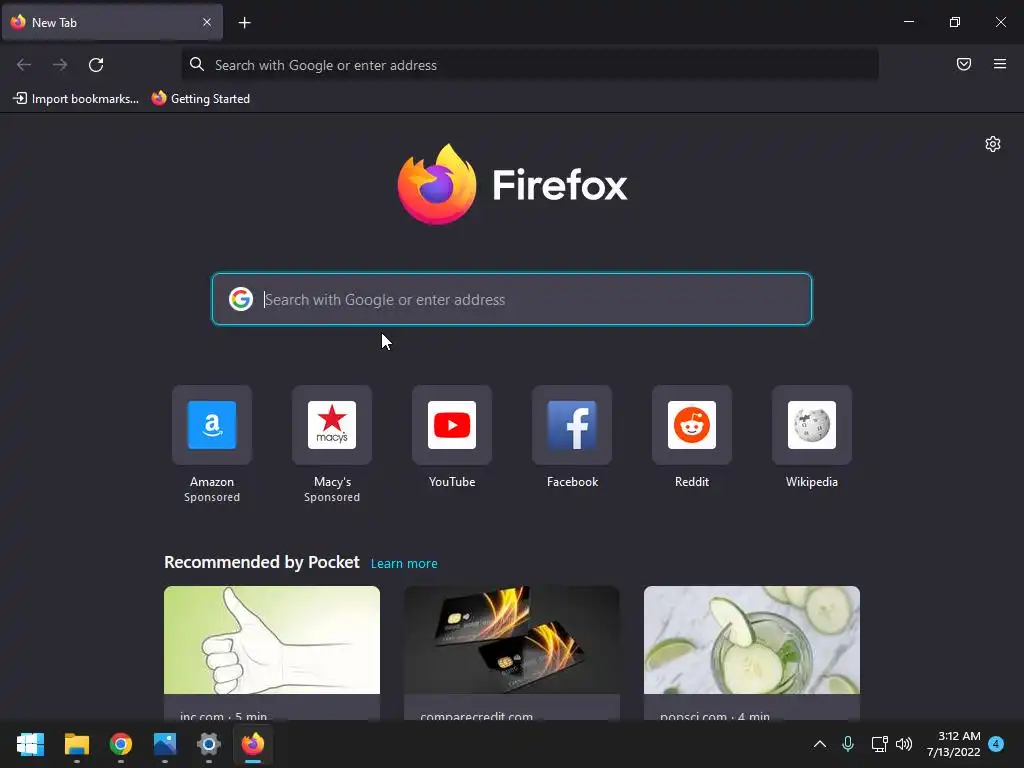
Task: Open a new tab with plus button
Action: tap(244, 23)
